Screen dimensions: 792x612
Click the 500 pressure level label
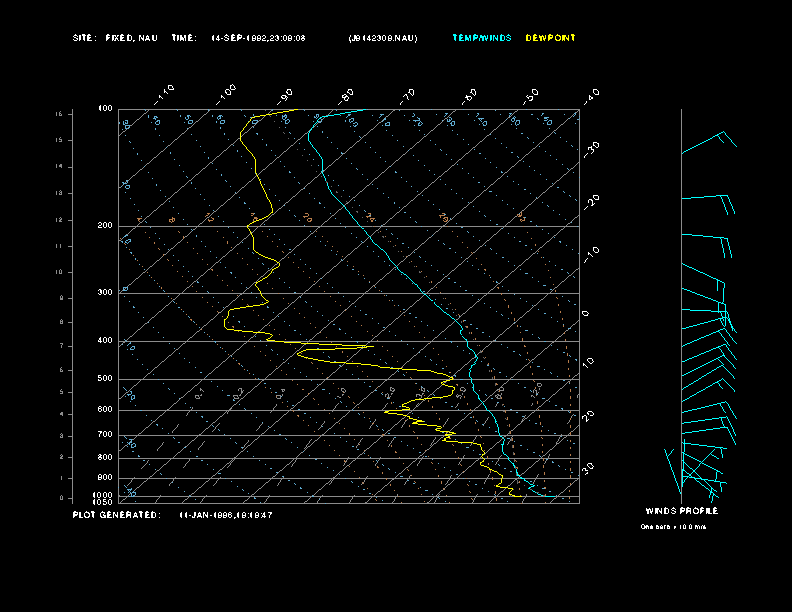[105, 379]
